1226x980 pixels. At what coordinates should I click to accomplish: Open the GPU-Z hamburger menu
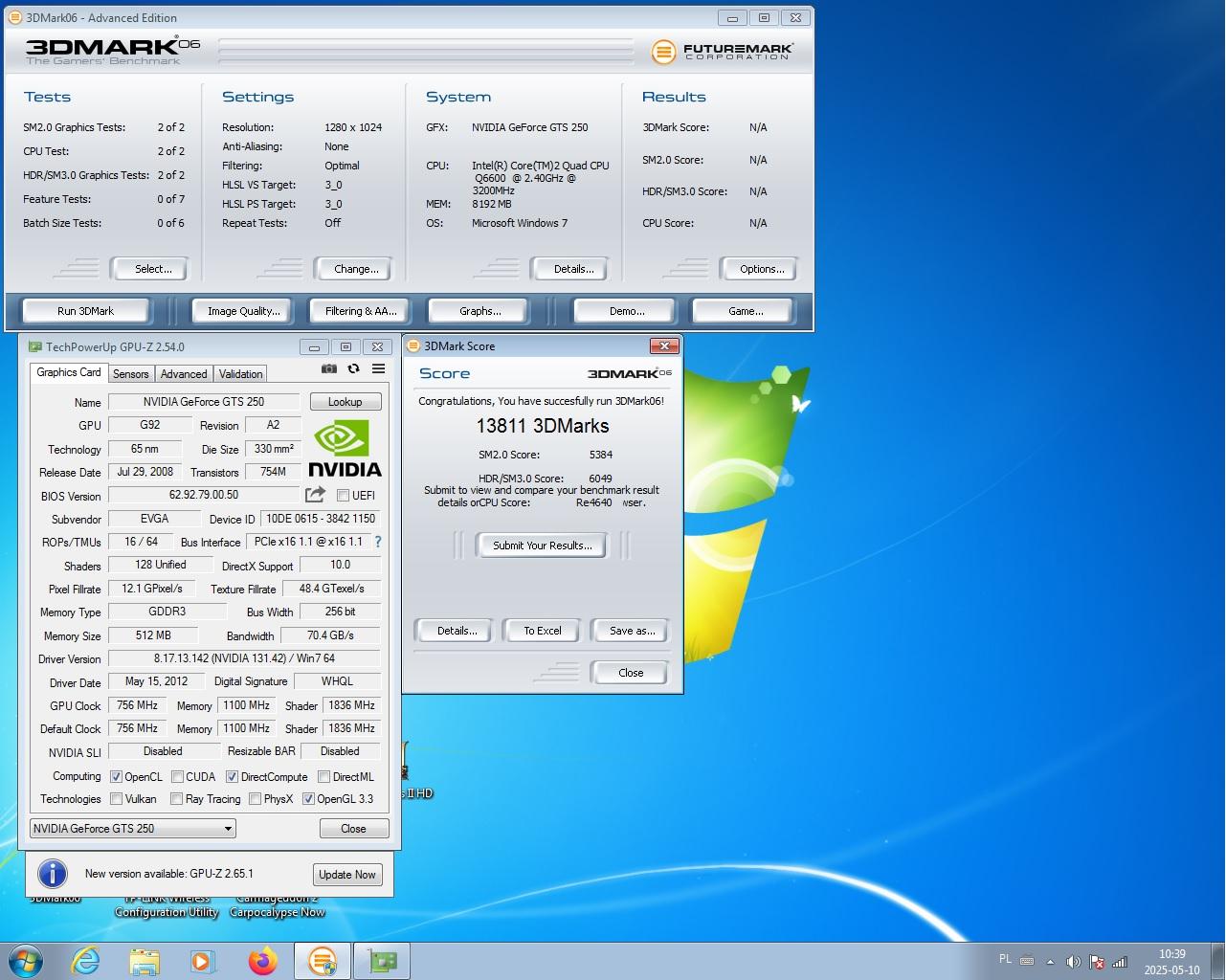[378, 369]
